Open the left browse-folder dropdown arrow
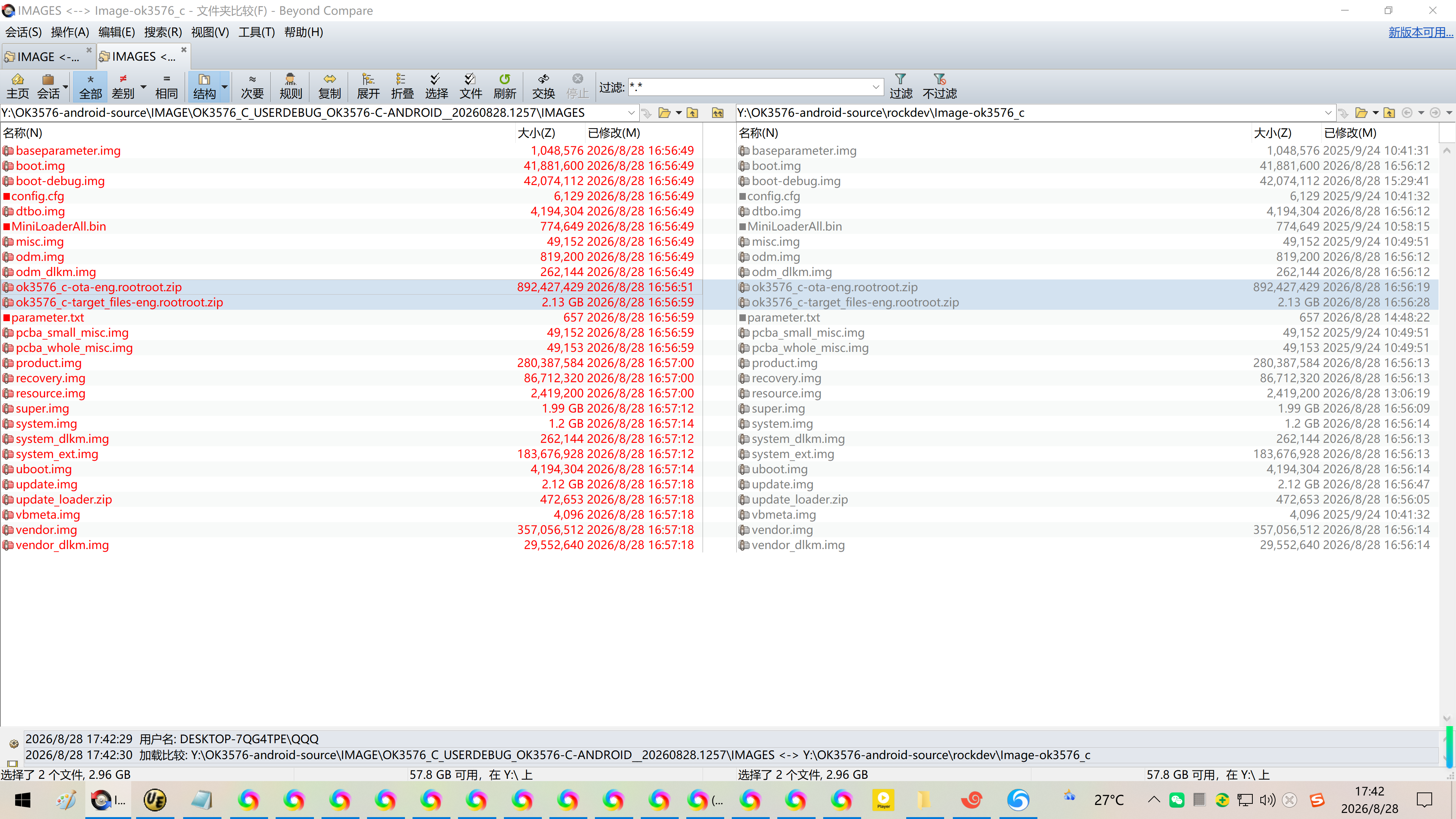 point(678,113)
